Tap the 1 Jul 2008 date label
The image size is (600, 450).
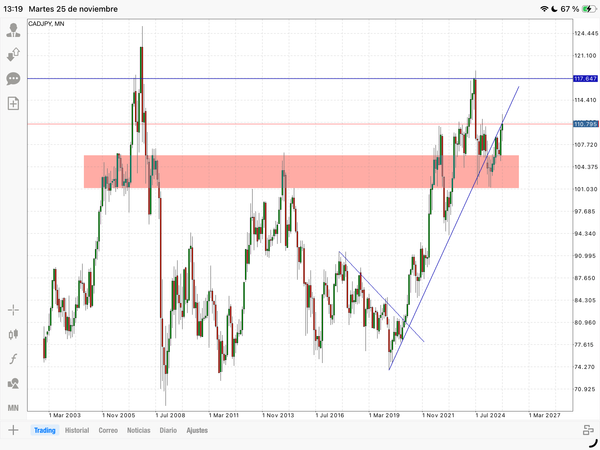pyautogui.click(x=170, y=415)
